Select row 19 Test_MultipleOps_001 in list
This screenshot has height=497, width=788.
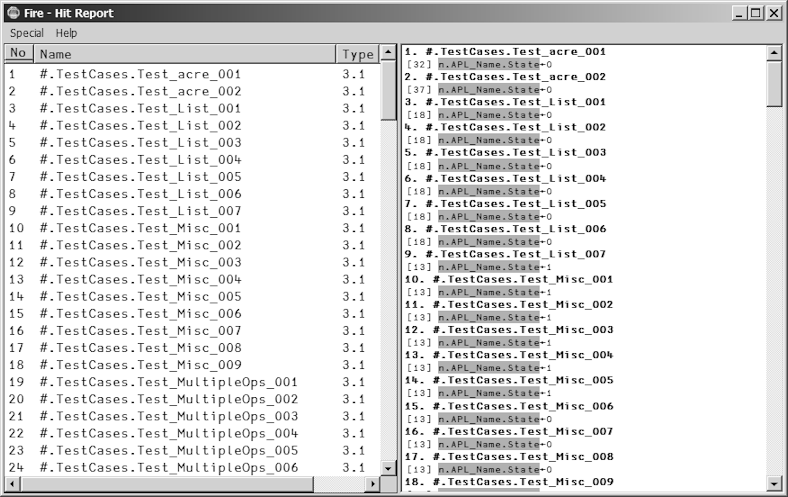click(x=192, y=382)
